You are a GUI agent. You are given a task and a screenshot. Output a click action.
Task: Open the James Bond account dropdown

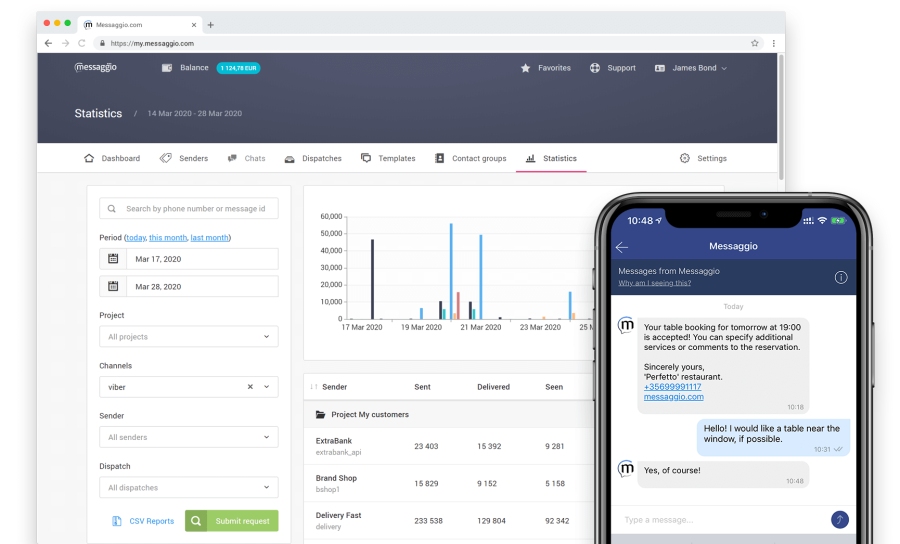(691, 68)
